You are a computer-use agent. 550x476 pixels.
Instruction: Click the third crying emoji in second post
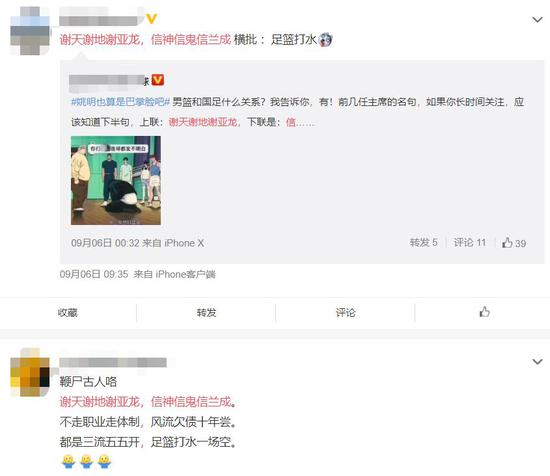pos(105,462)
